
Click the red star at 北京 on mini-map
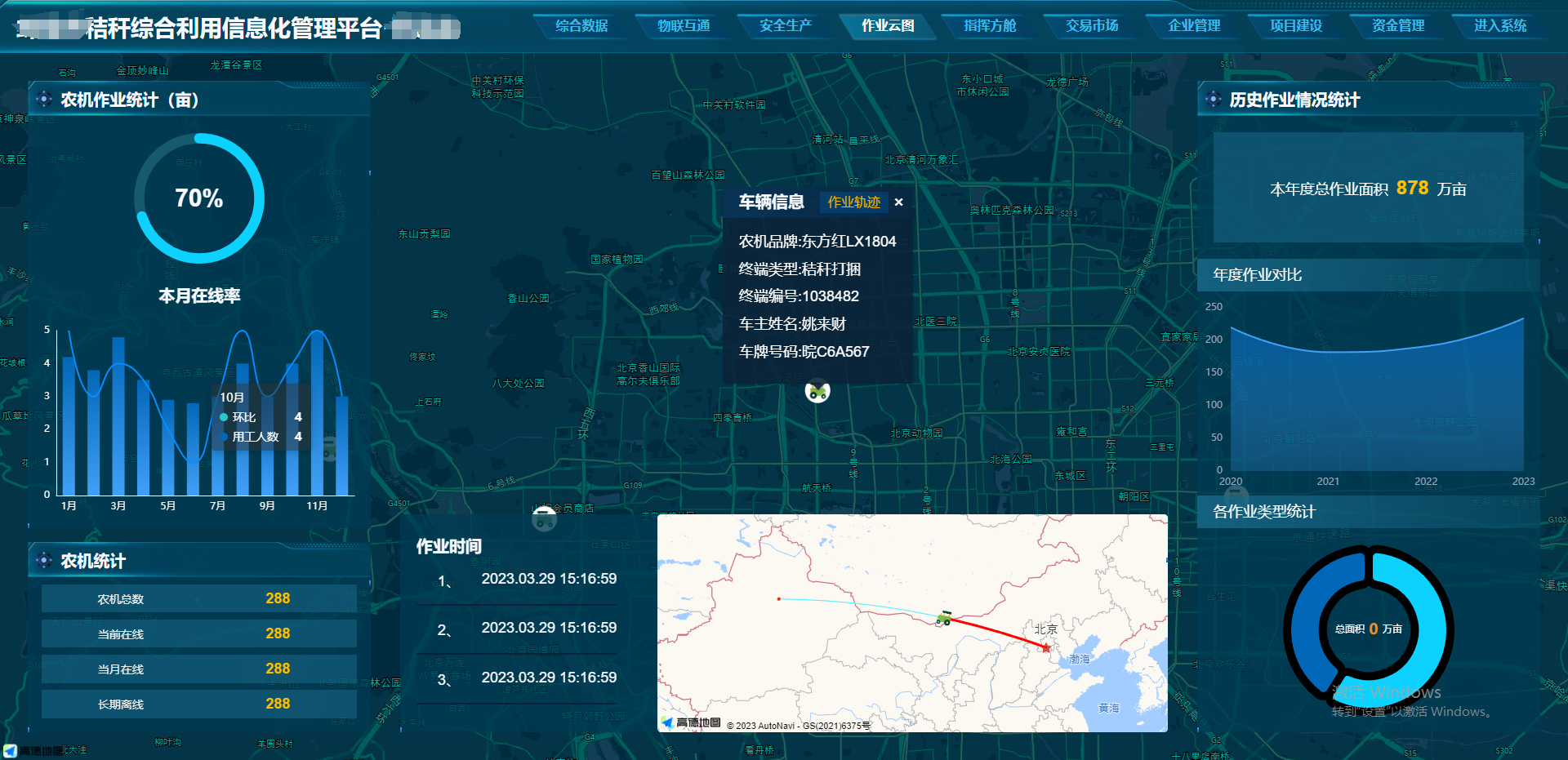point(1045,647)
